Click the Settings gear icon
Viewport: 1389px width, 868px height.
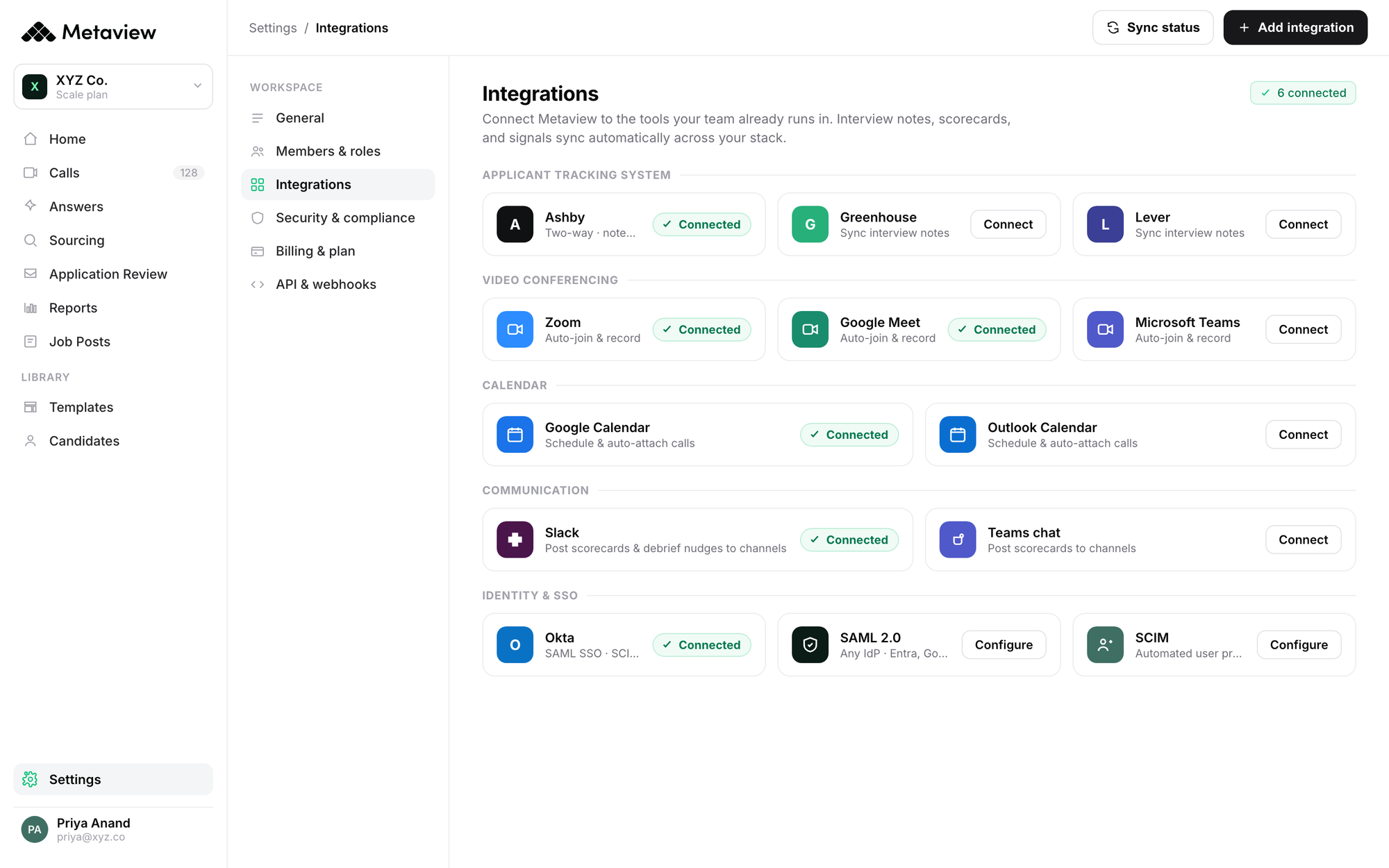click(x=30, y=779)
